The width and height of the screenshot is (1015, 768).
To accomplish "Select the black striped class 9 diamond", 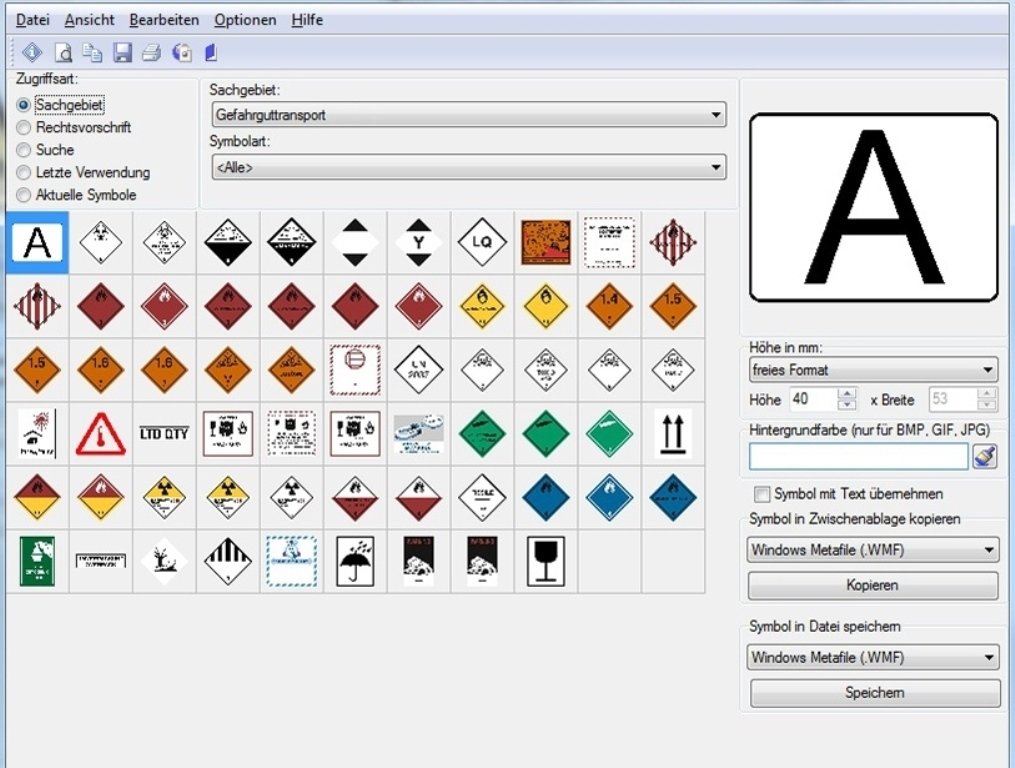I will [228, 561].
